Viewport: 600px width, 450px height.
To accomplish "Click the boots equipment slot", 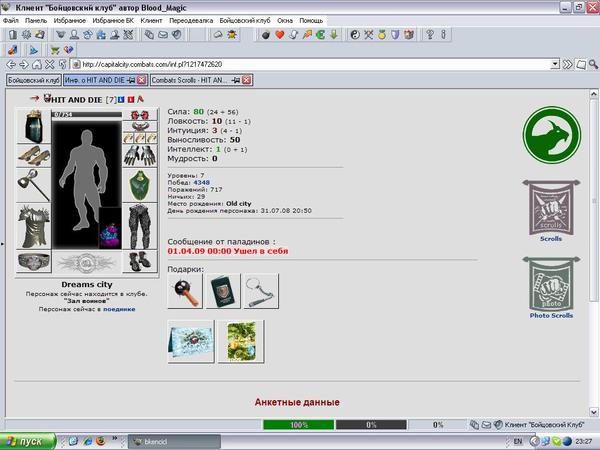I will click(x=140, y=261).
